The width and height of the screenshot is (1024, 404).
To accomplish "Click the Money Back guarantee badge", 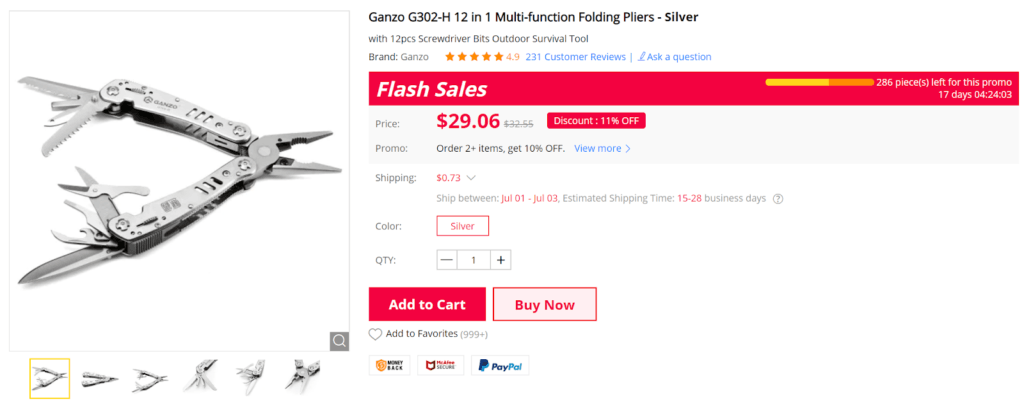I will pos(390,366).
